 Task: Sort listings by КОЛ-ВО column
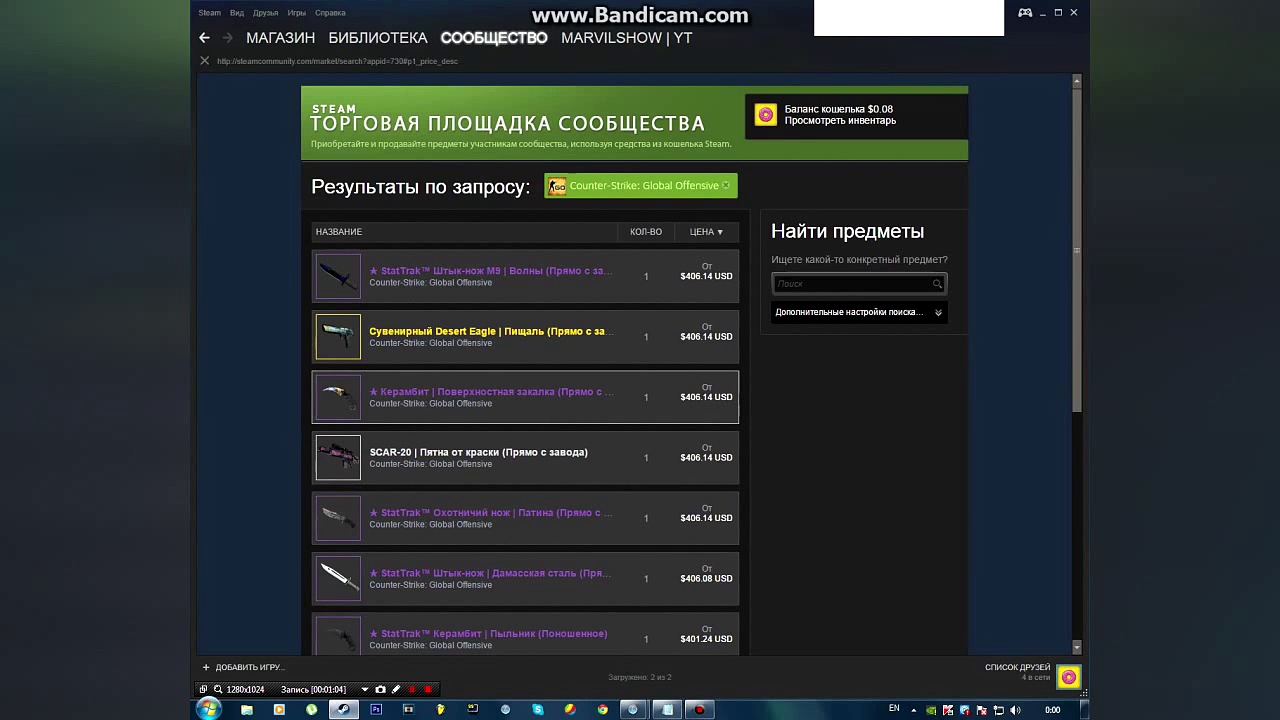point(646,232)
